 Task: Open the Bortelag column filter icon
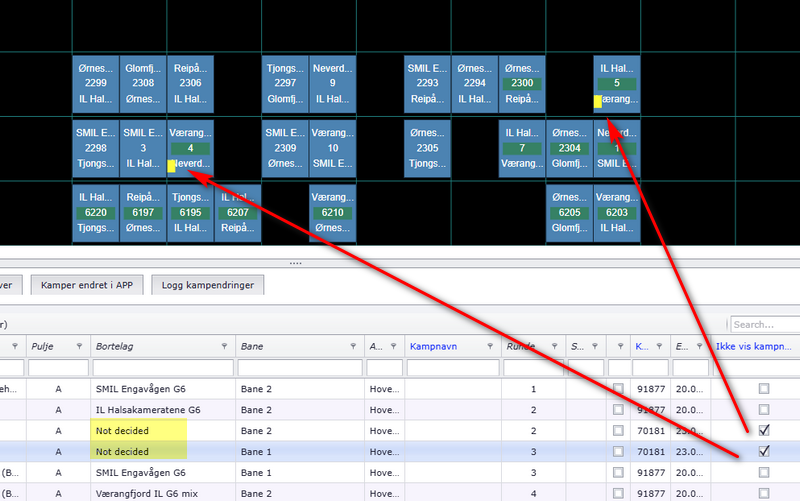point(224,346)
